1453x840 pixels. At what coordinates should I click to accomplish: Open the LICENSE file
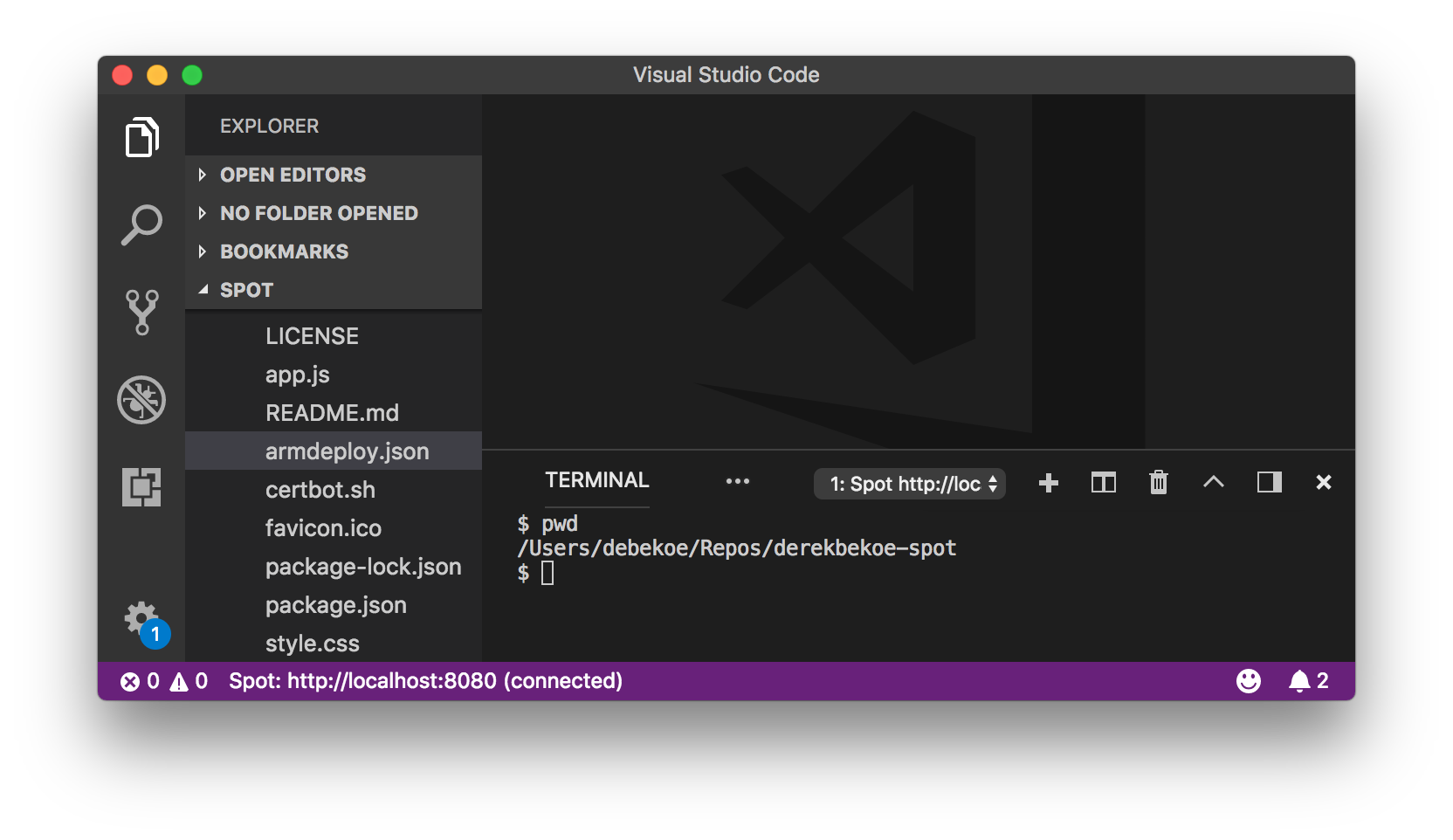(334, 336)
